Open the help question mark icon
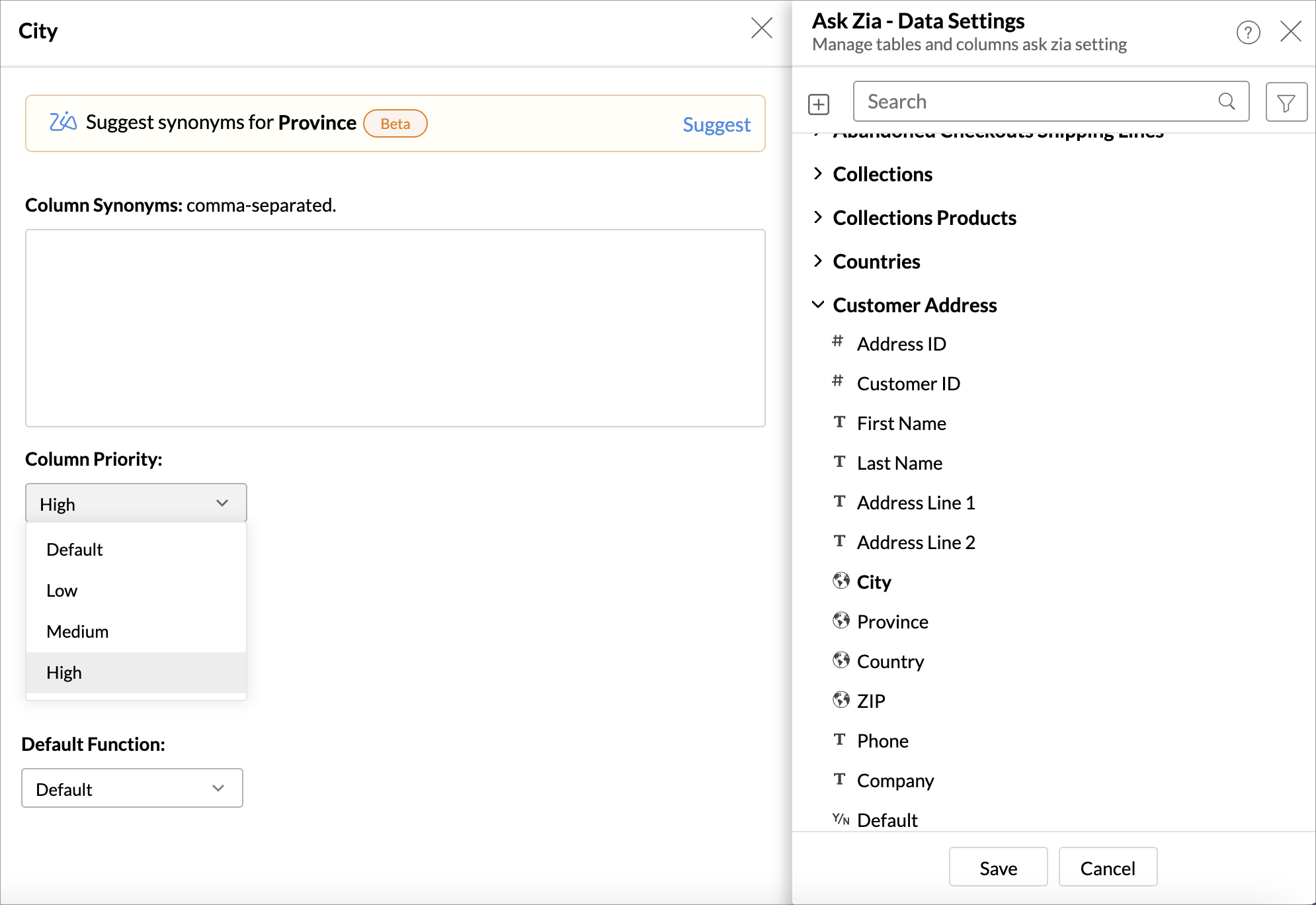 tap(1248, 32)
